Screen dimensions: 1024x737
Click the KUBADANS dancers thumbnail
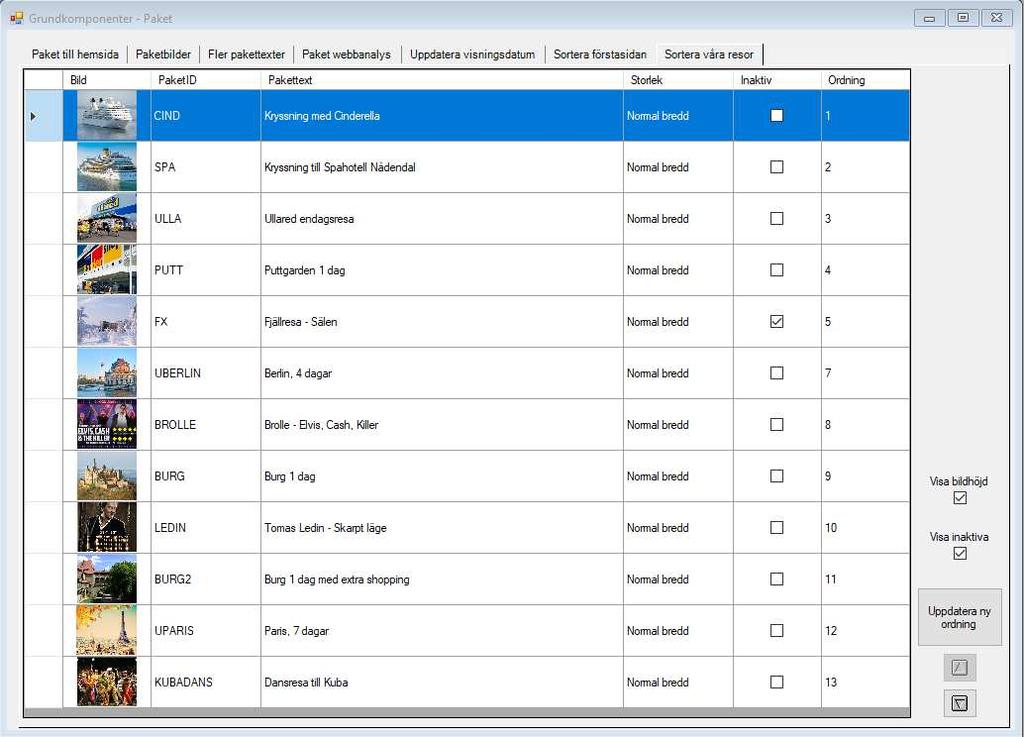click(107, 682)
